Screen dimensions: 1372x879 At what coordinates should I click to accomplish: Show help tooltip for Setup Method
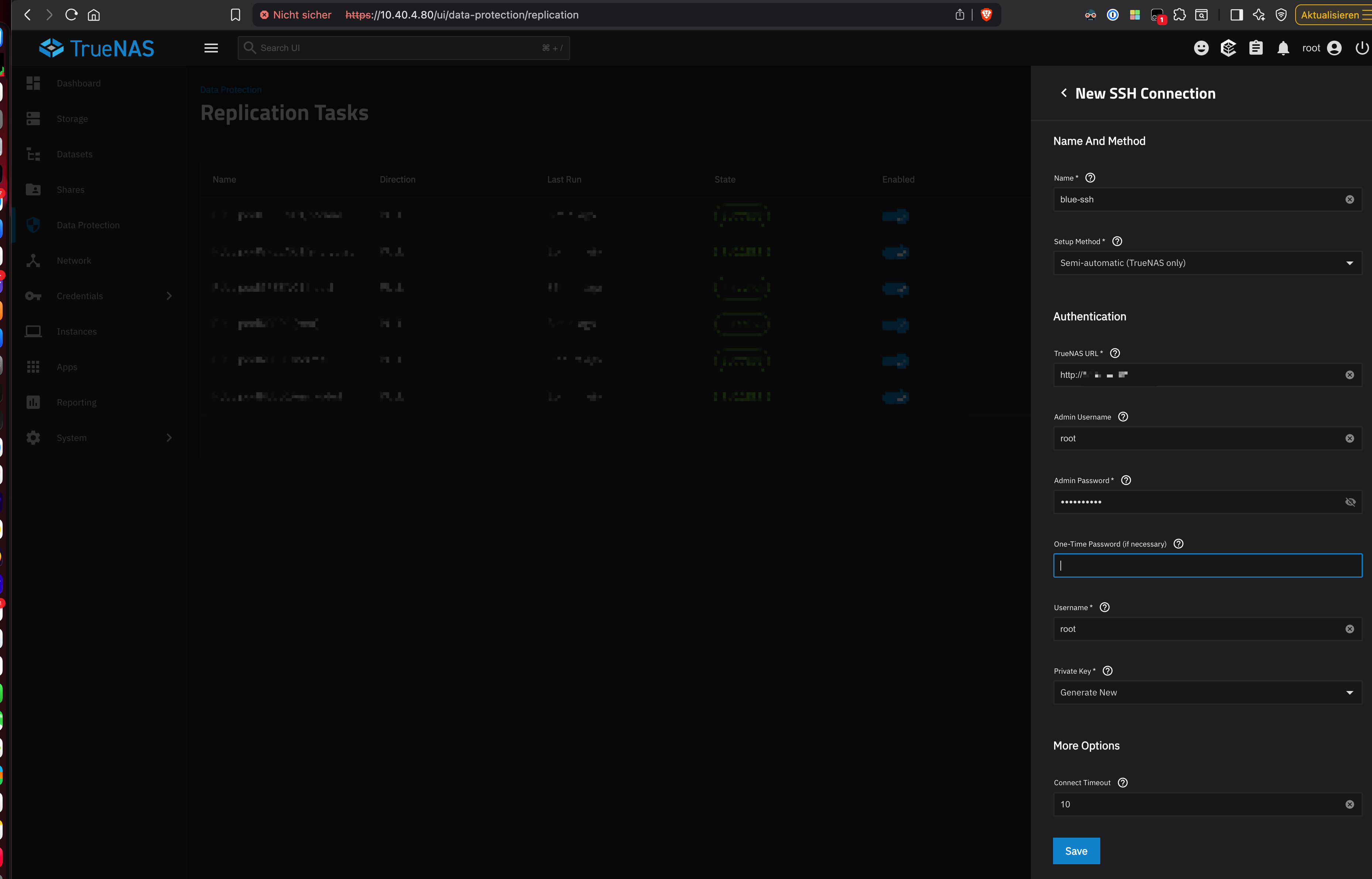1117,242
